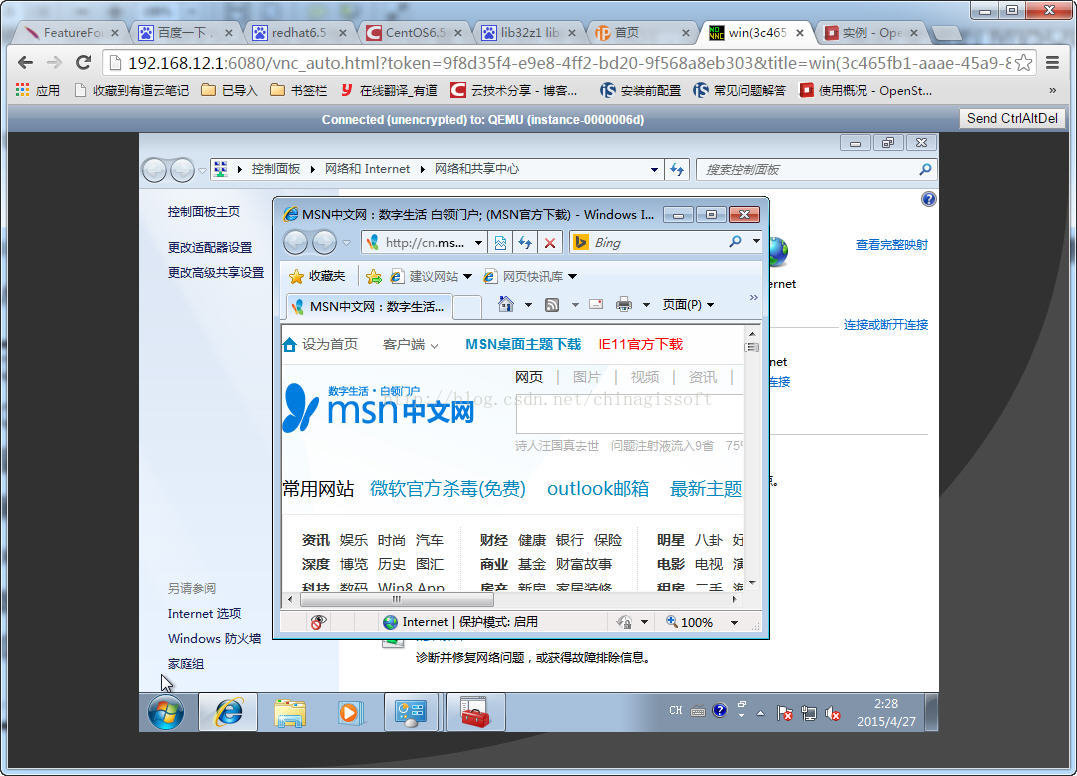Open Internet Explorer from the taskbar

pyautogui.click(x=228, y=712)
